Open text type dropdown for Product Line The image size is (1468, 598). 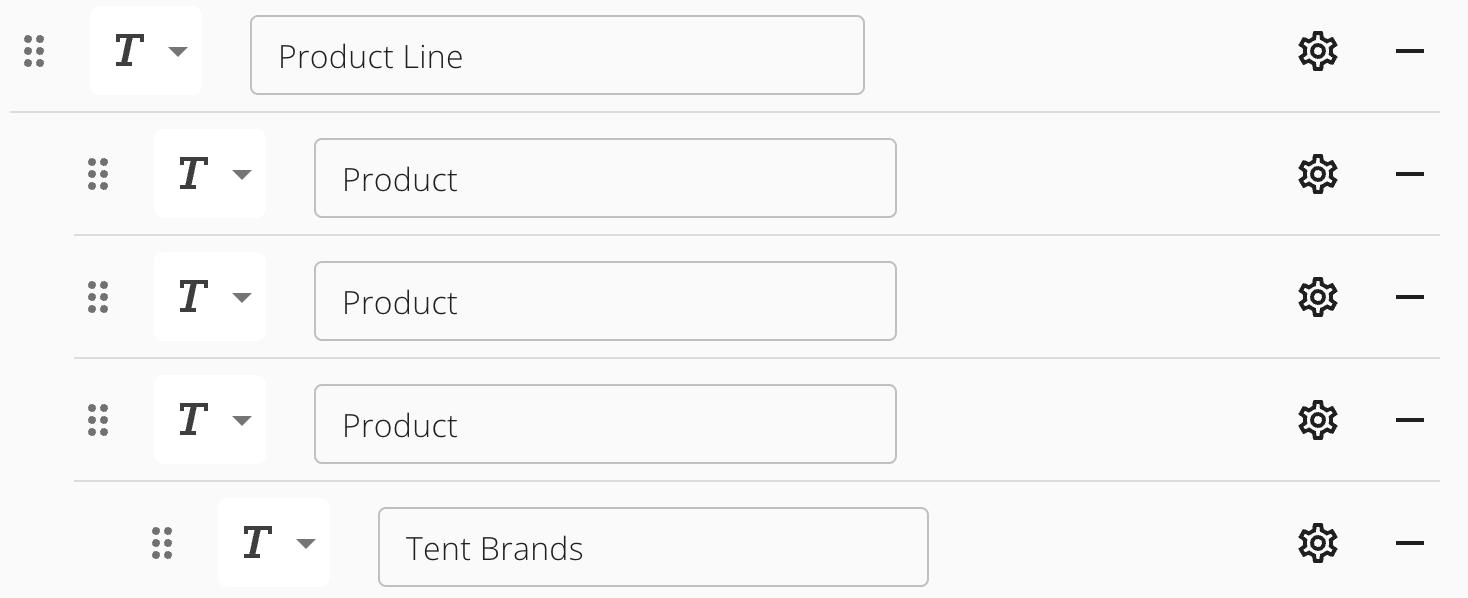point(146,51)
